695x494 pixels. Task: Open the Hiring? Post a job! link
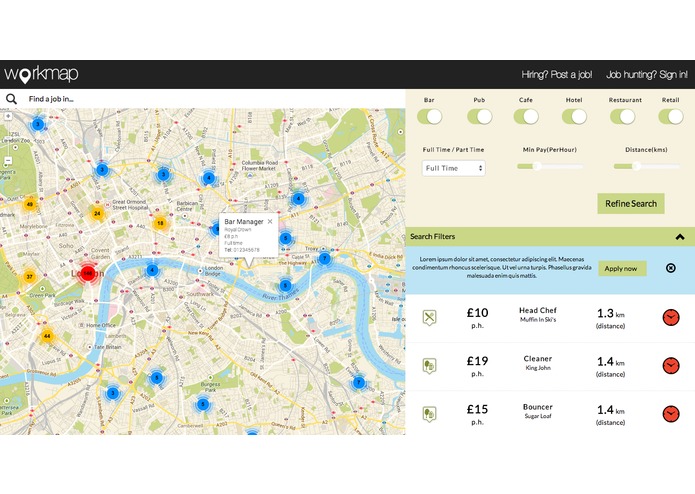557,74
